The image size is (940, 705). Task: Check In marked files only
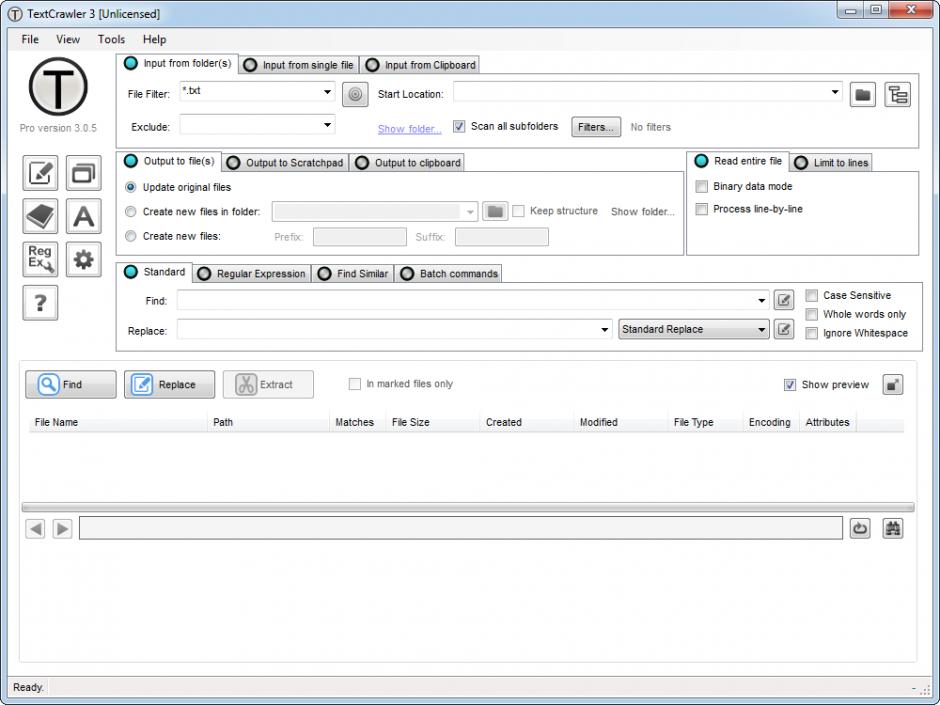(355, 384)
